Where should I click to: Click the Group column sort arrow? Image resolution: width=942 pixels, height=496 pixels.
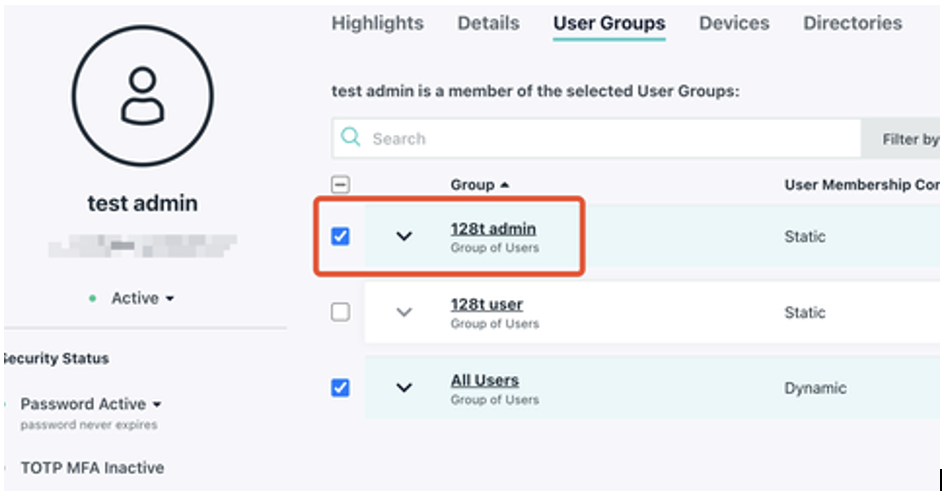(504, 185)
